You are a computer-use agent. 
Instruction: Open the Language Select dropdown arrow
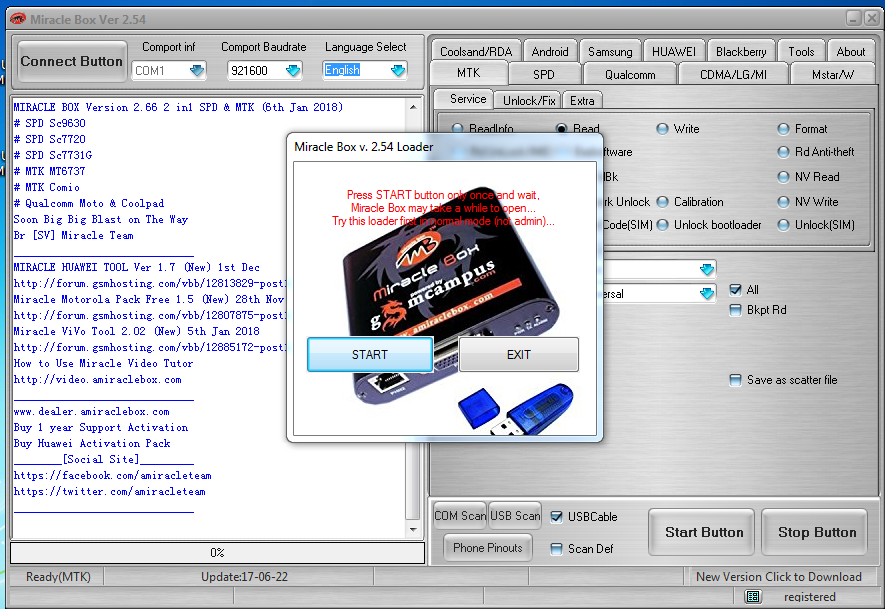coord(398,71)
